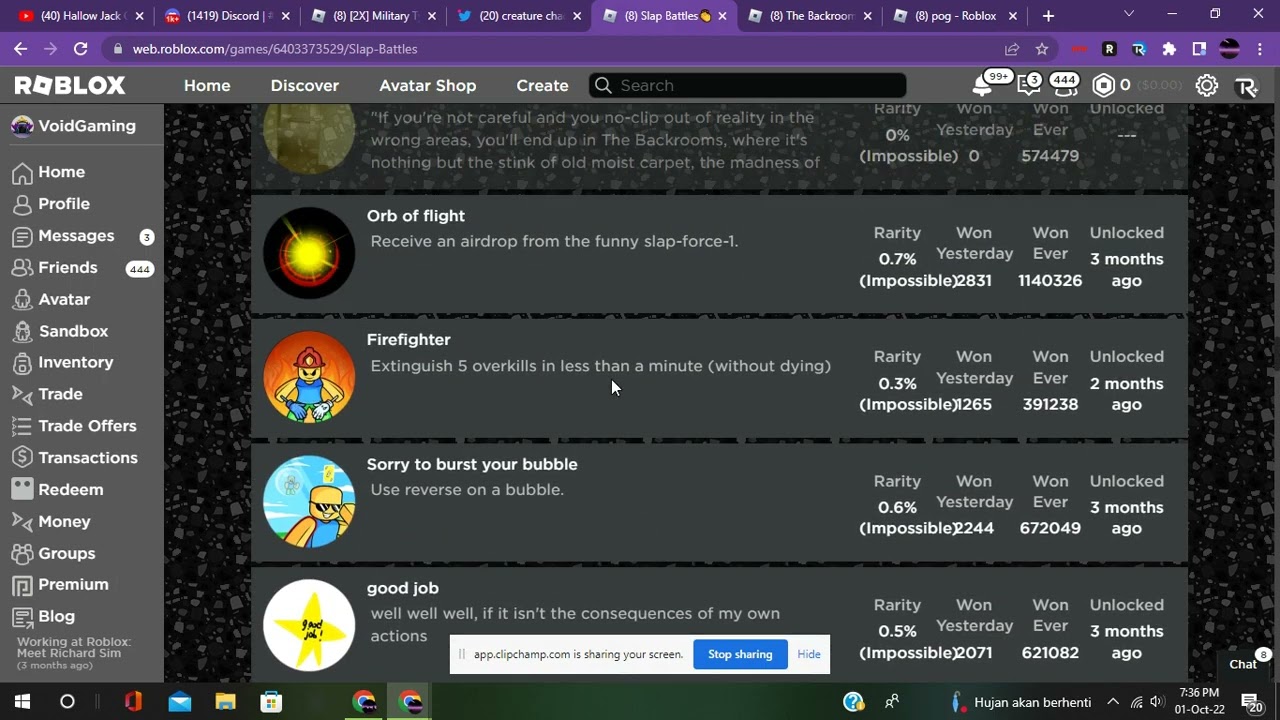The height and width of the screenshot is (720, 1280).
Task: Click VoidGaming avatar in sidebar
Action: (22, 126)
